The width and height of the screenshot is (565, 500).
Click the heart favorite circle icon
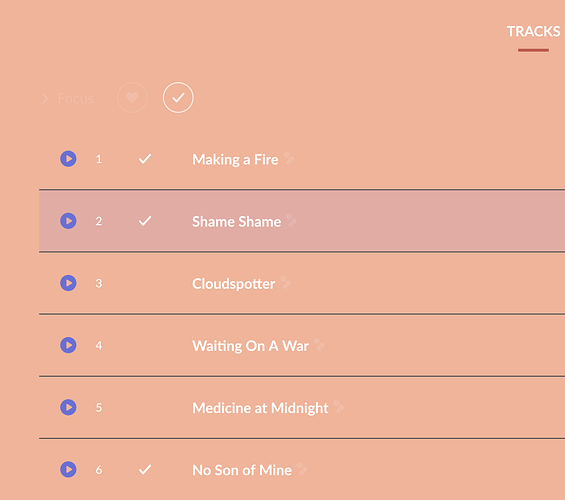coord(132,98)
